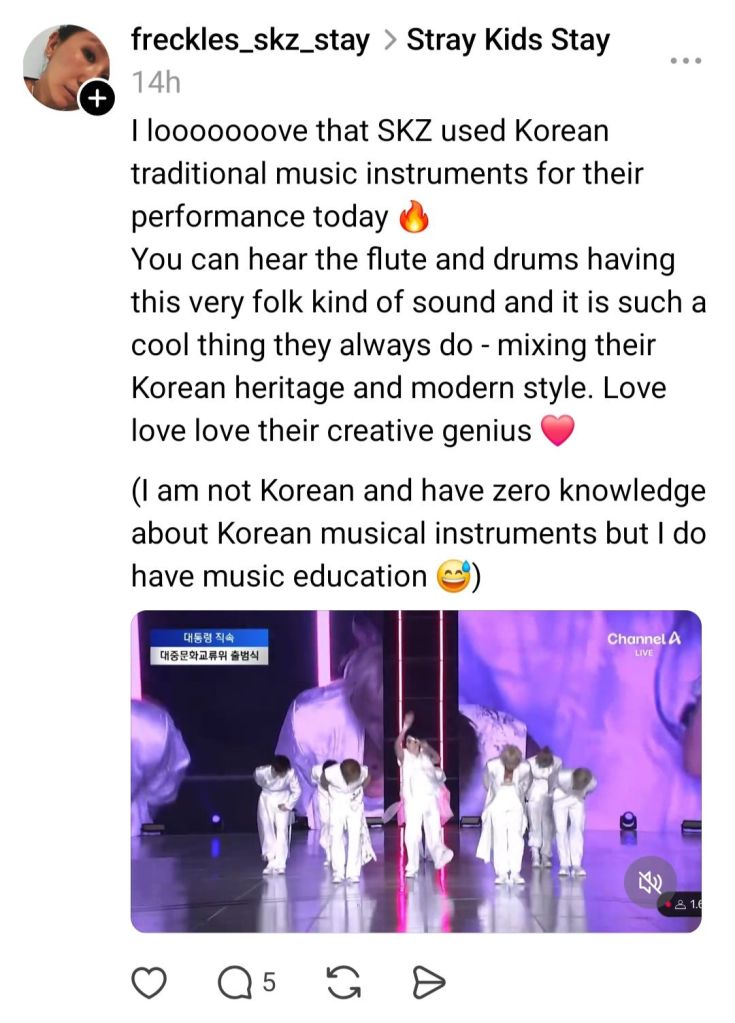Open the three-dot post options menu
This screenshot has width=735, height=1023.
[685, 61]
